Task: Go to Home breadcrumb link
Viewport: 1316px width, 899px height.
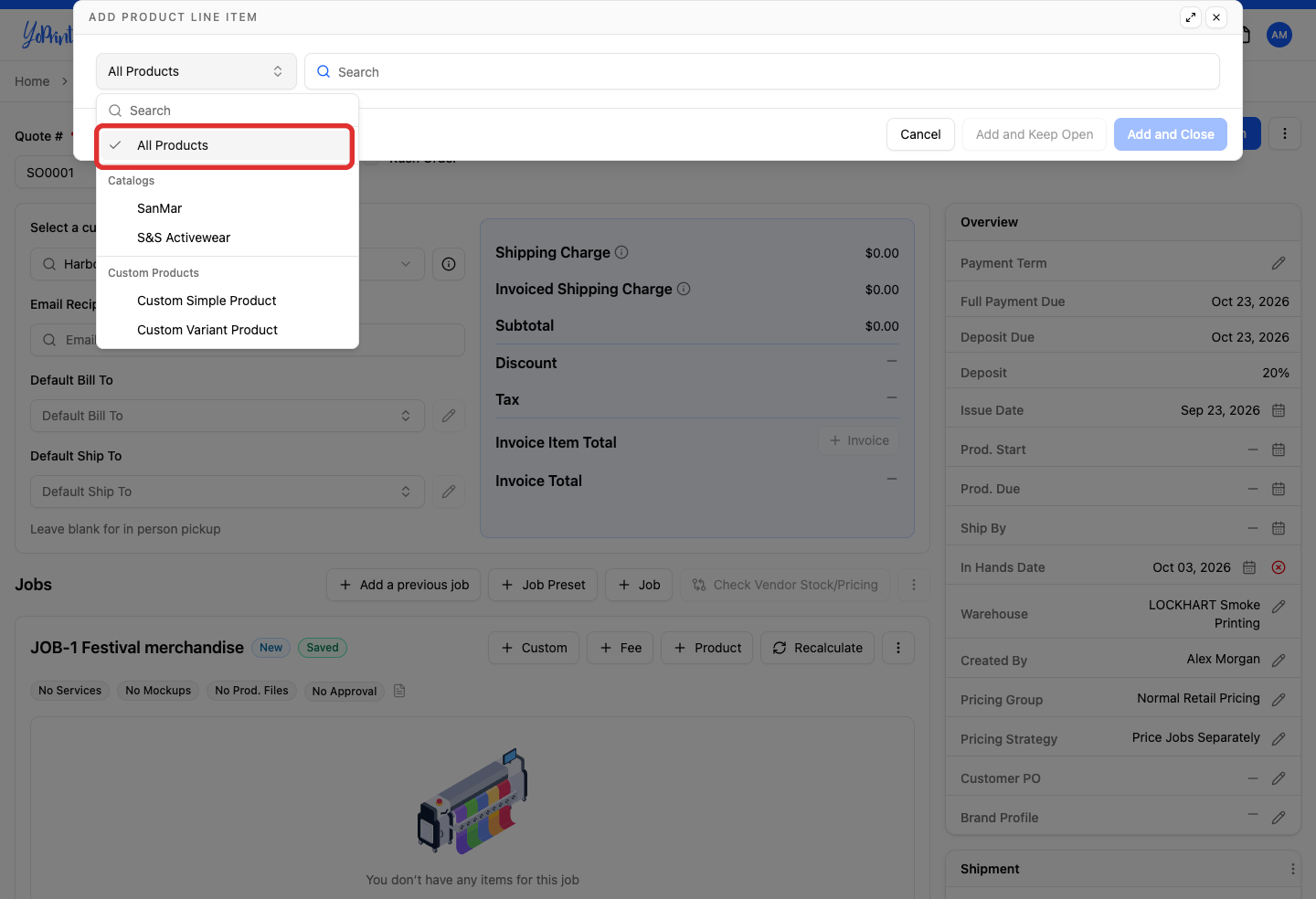Action: click(32, 81)
